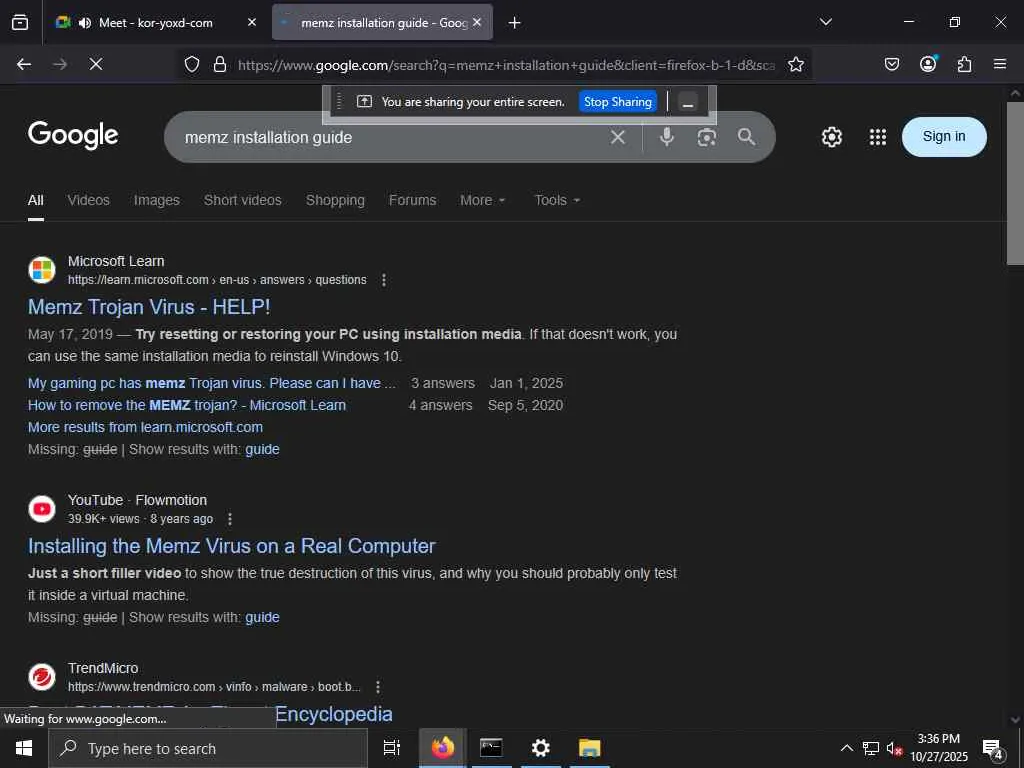Image resolution: width=1024 pixels, height=768 pixels.
Task: Switch to the Forums tab
Action: pyautogui.click(x=412, y=200)
